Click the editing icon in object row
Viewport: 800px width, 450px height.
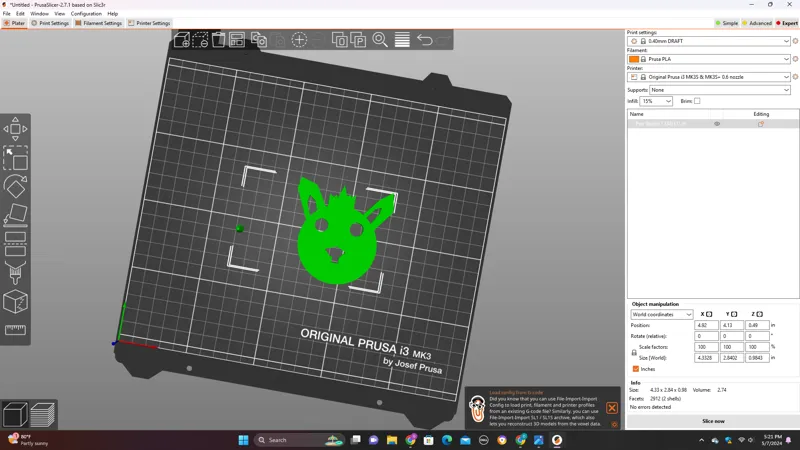tap(761, 124)
